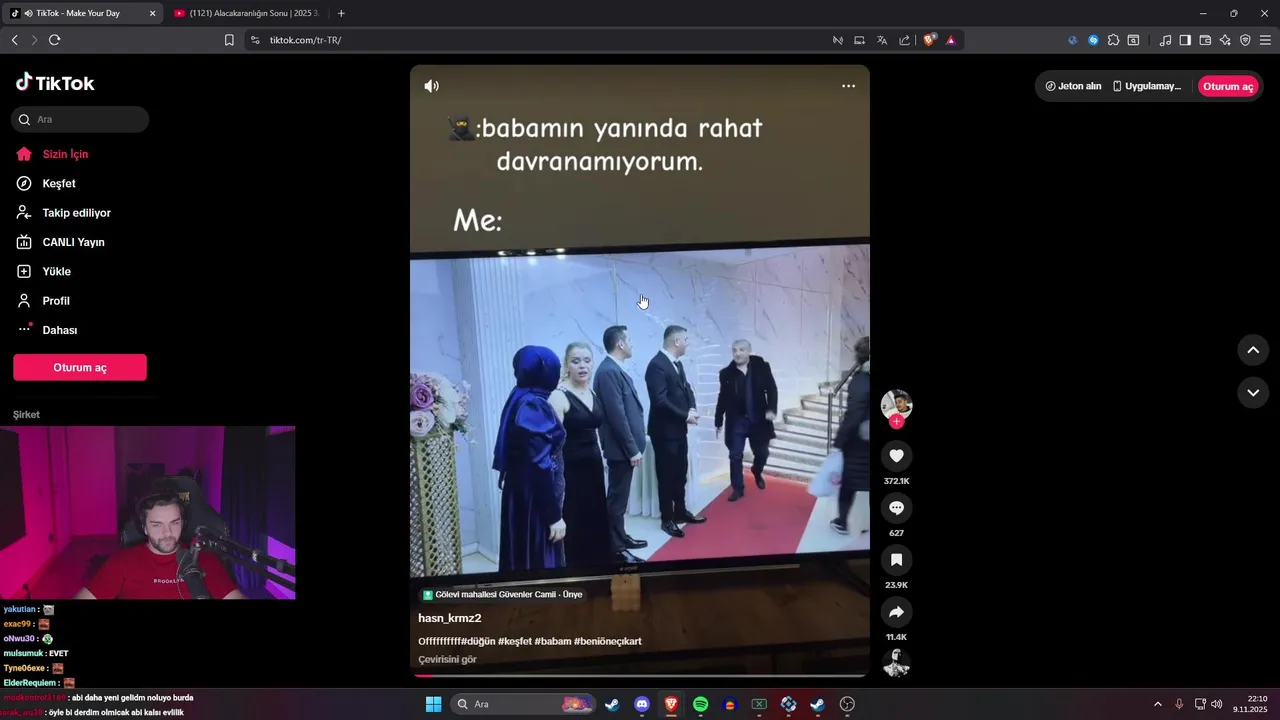
Task: Open the browser extensions puzzle icon
Action: point(1113,40)
